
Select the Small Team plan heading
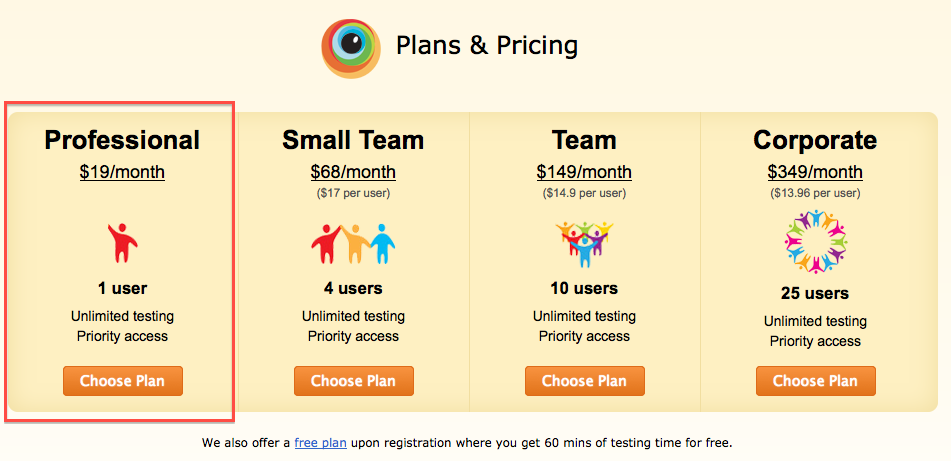pos(353,140)
